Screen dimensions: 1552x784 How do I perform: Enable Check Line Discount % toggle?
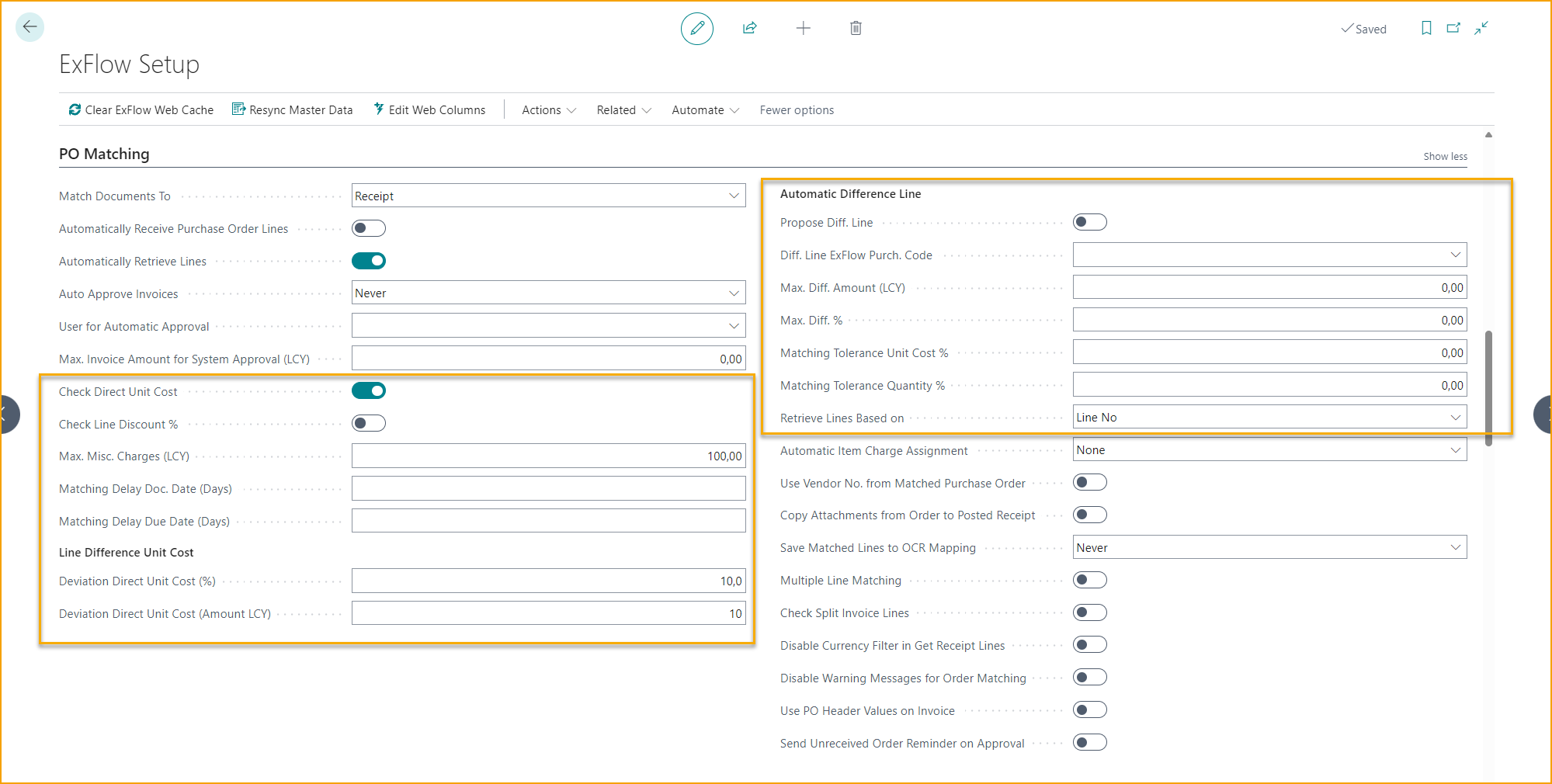point(369,423)
